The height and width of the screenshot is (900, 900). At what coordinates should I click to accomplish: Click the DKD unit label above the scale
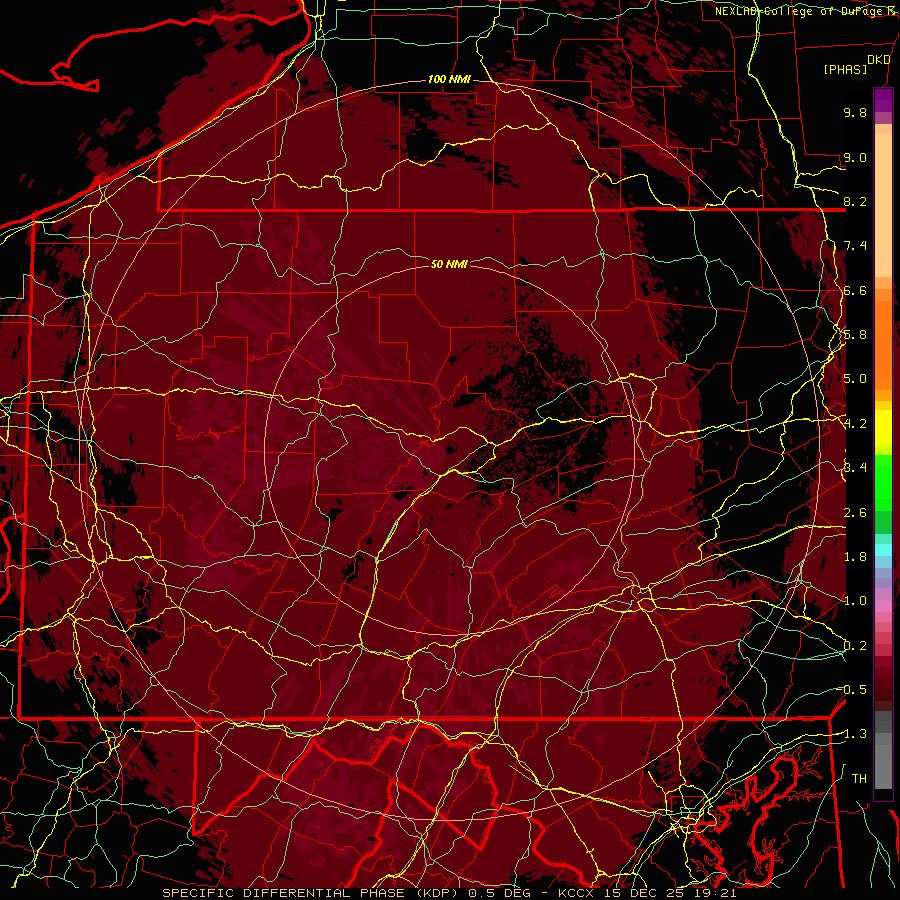click(x=878, y=60)
